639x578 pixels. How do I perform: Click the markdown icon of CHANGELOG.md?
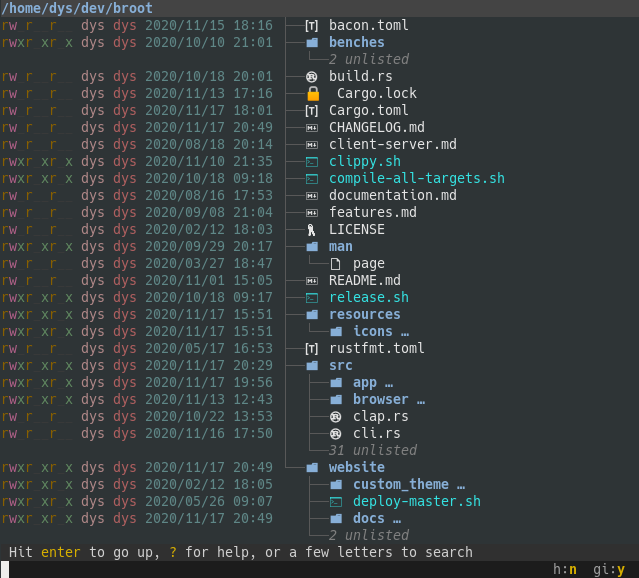[312, 128]
